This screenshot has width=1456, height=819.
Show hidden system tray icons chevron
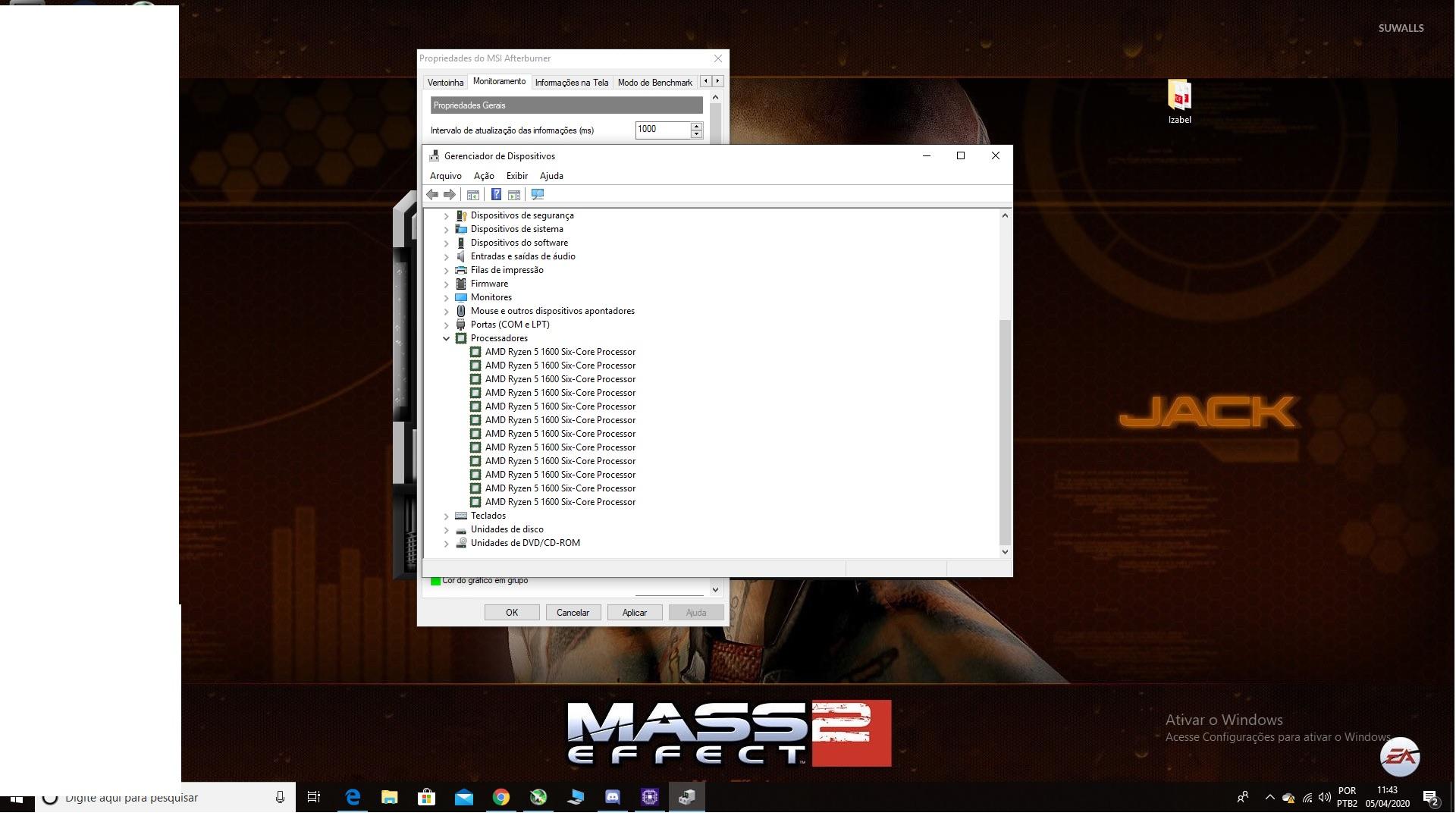click(1269, 797)
